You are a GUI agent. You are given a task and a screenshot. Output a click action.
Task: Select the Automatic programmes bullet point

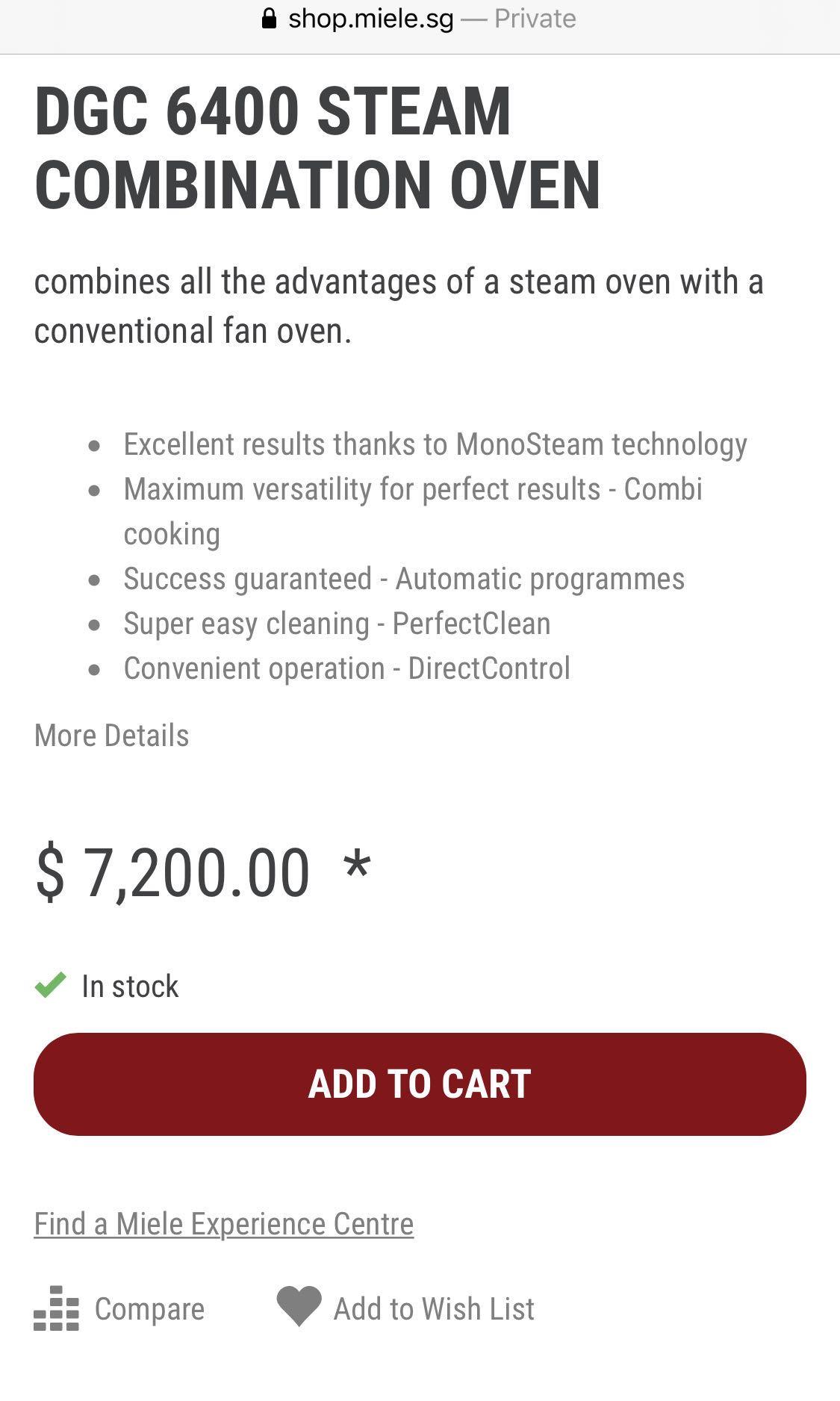[x=403, y=579]
